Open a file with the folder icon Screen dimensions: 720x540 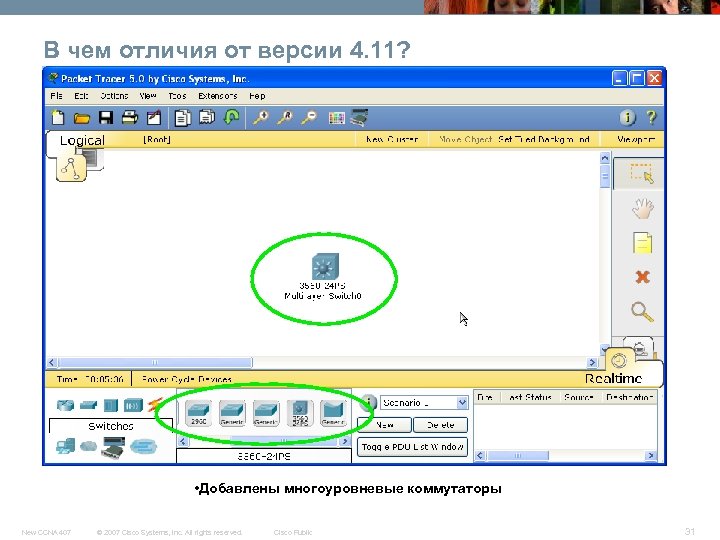click(x=82, y=118)
